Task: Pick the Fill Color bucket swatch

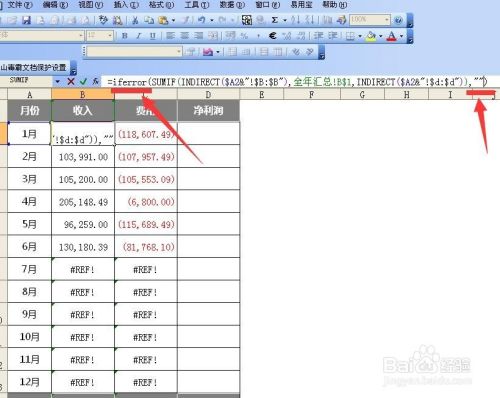Action: (x=371, y=35)
